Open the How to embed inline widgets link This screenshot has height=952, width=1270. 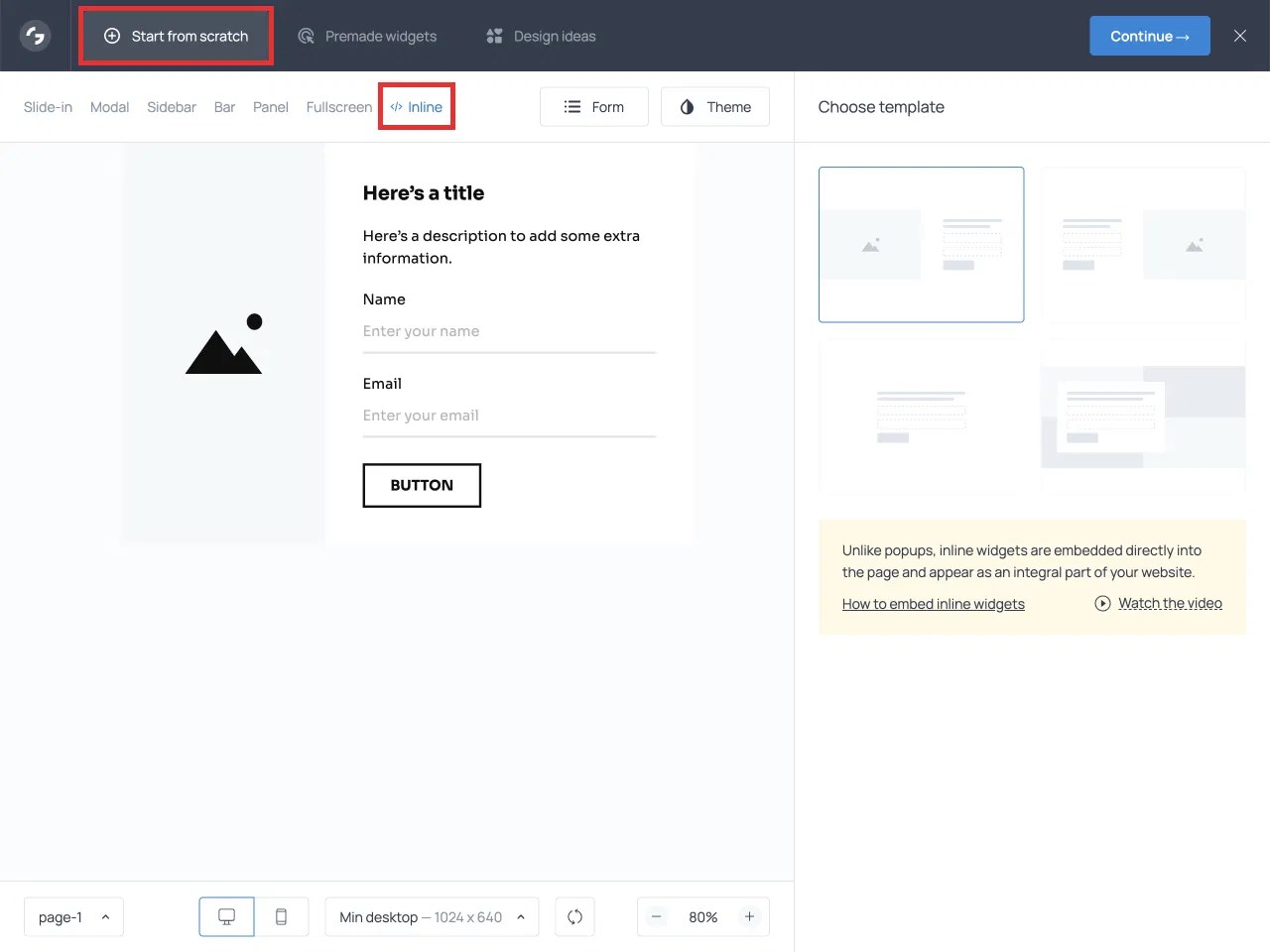point(933,603)
